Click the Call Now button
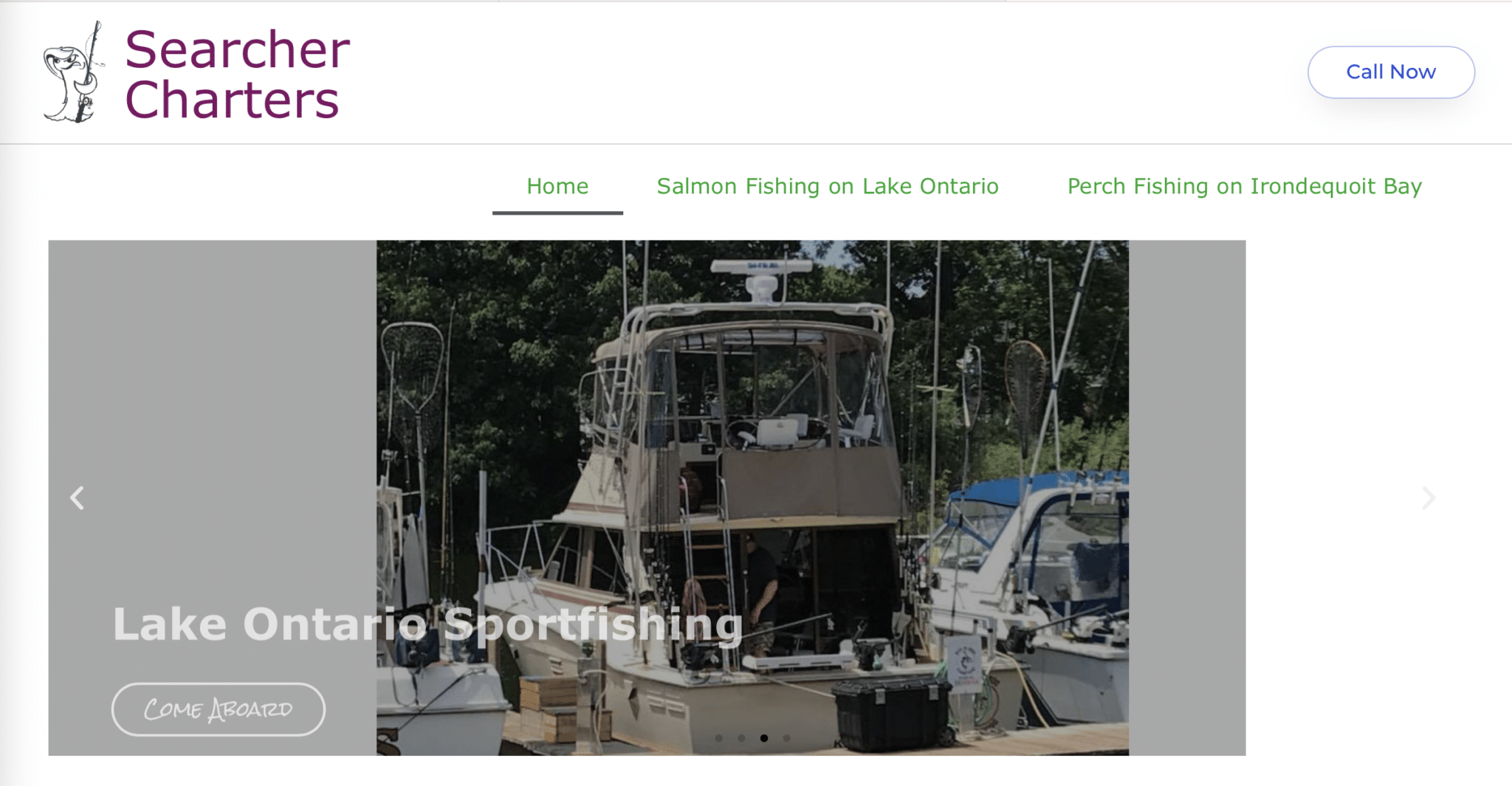 tap(1391, 72)
